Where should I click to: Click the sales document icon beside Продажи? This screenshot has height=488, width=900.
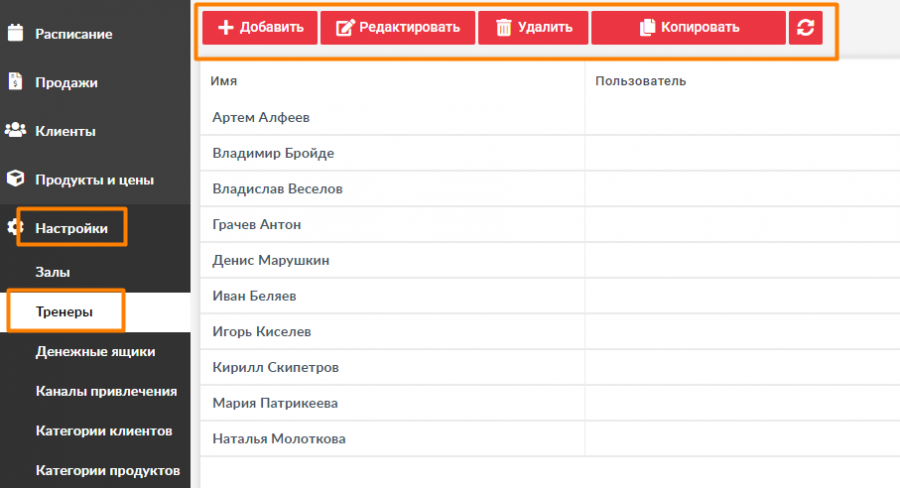coord(15,82)
